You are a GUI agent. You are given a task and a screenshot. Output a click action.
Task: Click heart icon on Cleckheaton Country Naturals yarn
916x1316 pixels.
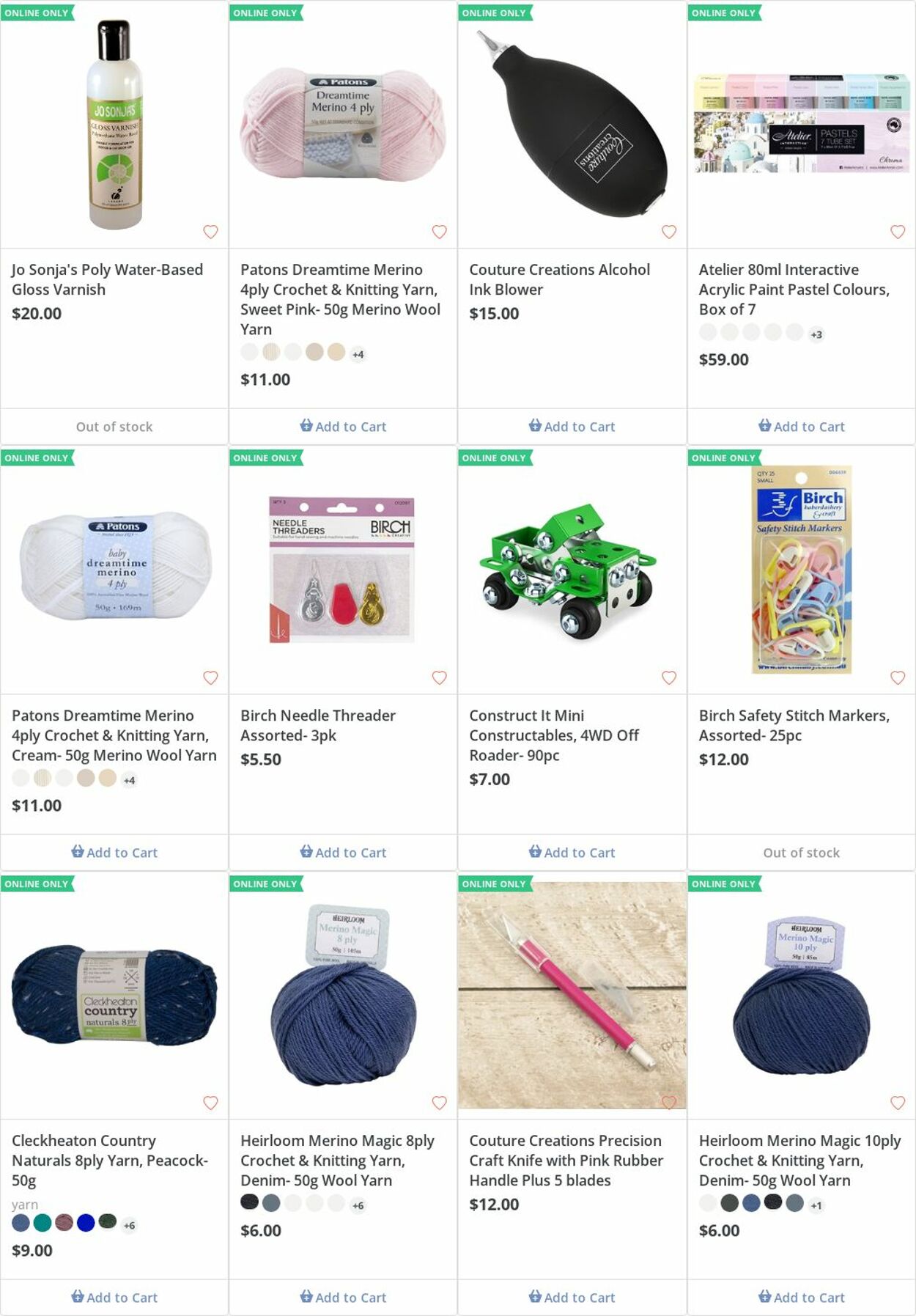[210, 1103]
